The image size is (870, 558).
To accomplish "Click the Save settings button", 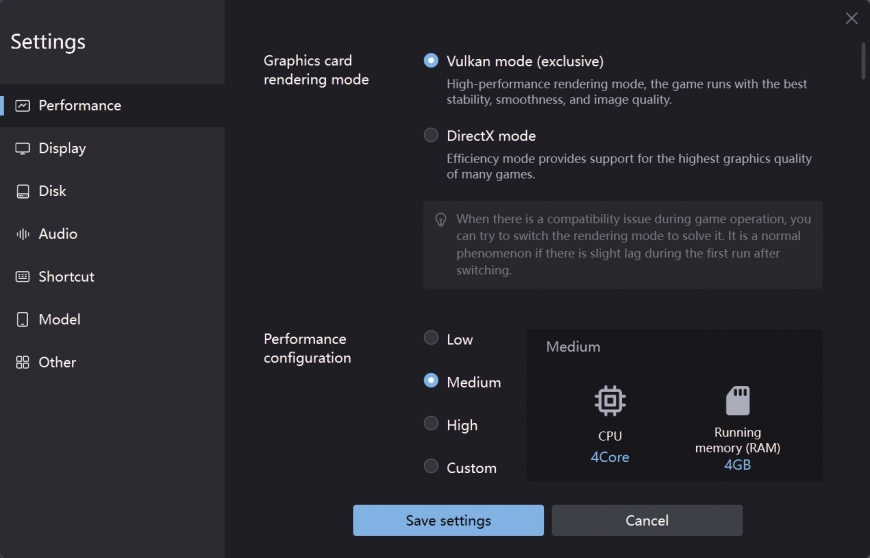I will coord(448,520).
